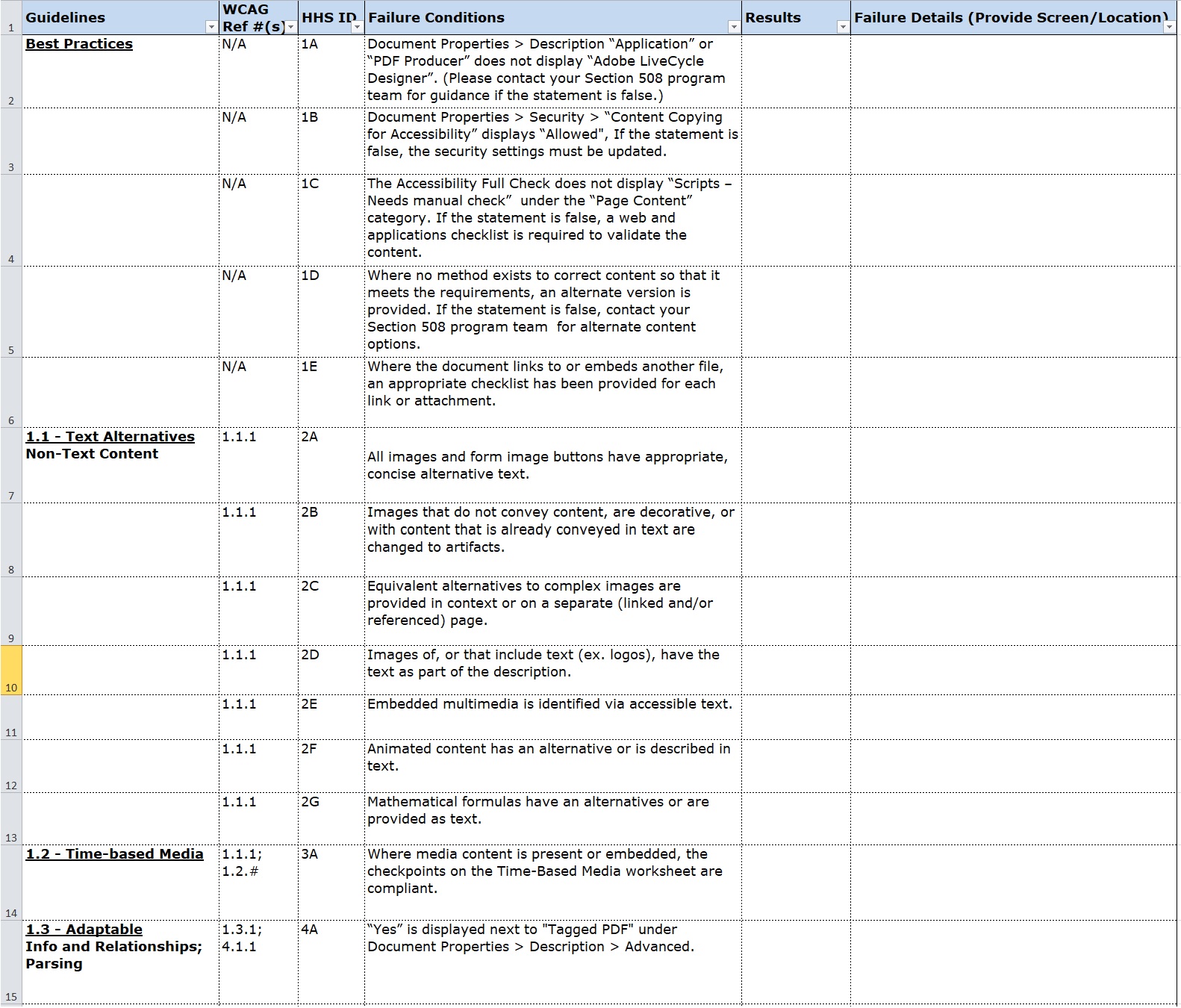The width and height of the screenshot is (1181, 1008).
Task: Select the HHS ID cell 2A
Action: tap(331, 465)
